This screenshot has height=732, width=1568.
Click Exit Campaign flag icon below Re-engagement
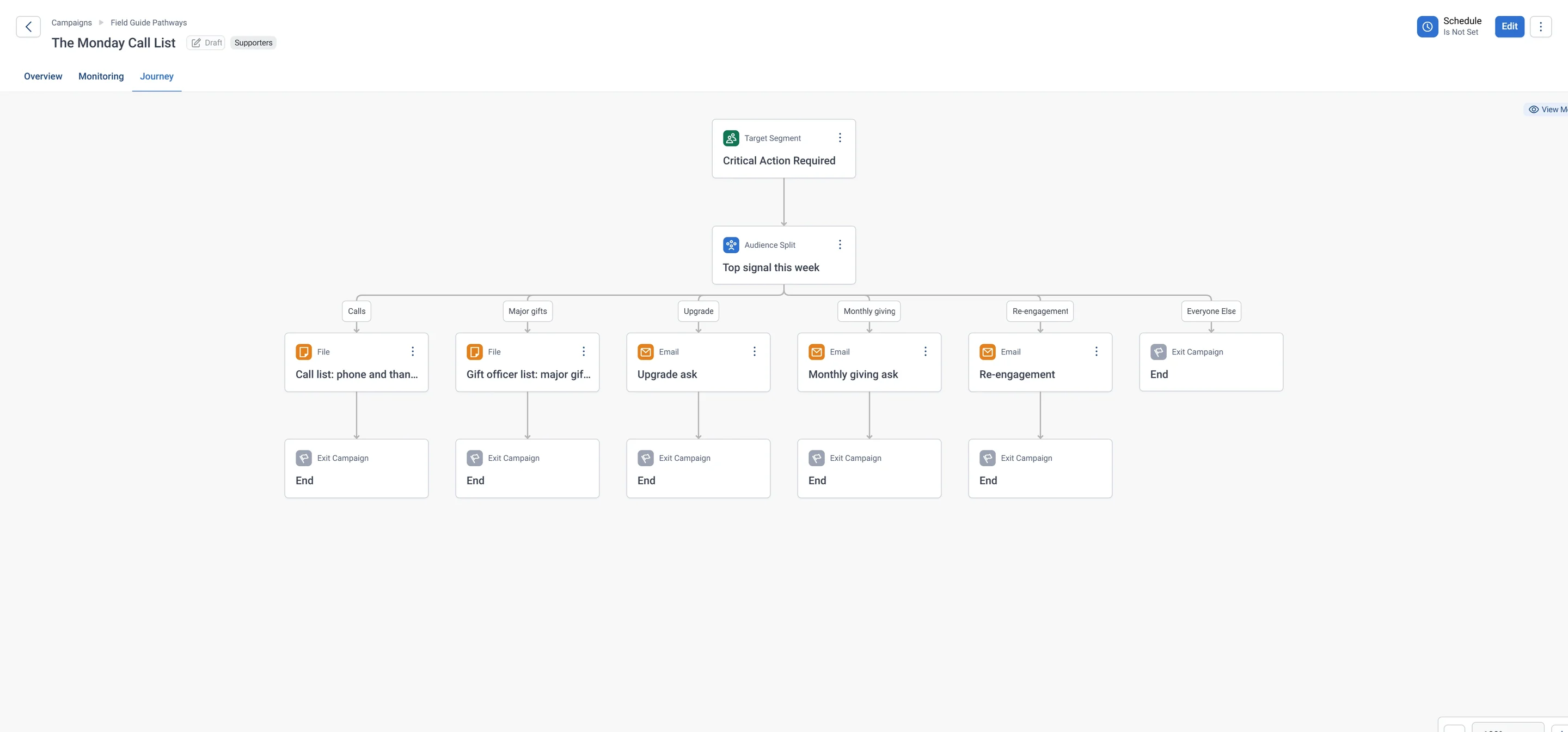click(987, 458)
